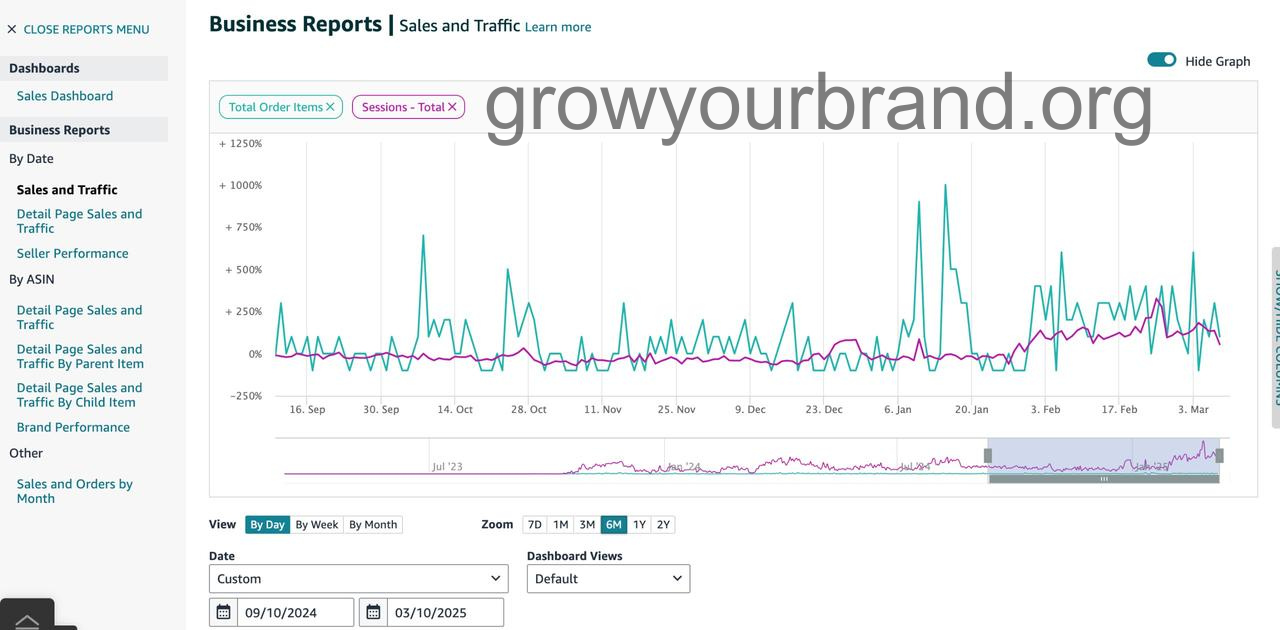Set zoom to 7D
Viewport: 1280px width, 630px height.
click(535, 524)
